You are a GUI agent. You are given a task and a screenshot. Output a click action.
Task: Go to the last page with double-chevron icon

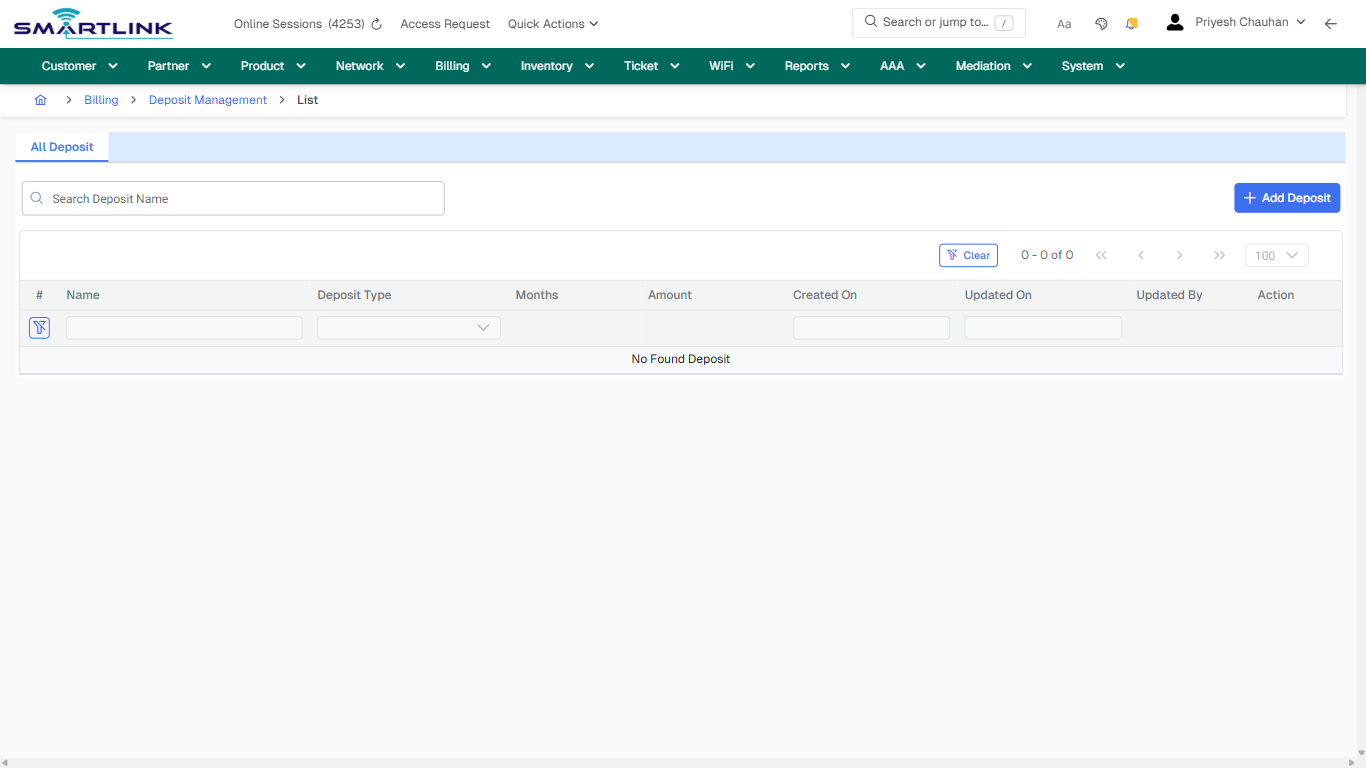pyautogui.click(x=1219, y=255)
